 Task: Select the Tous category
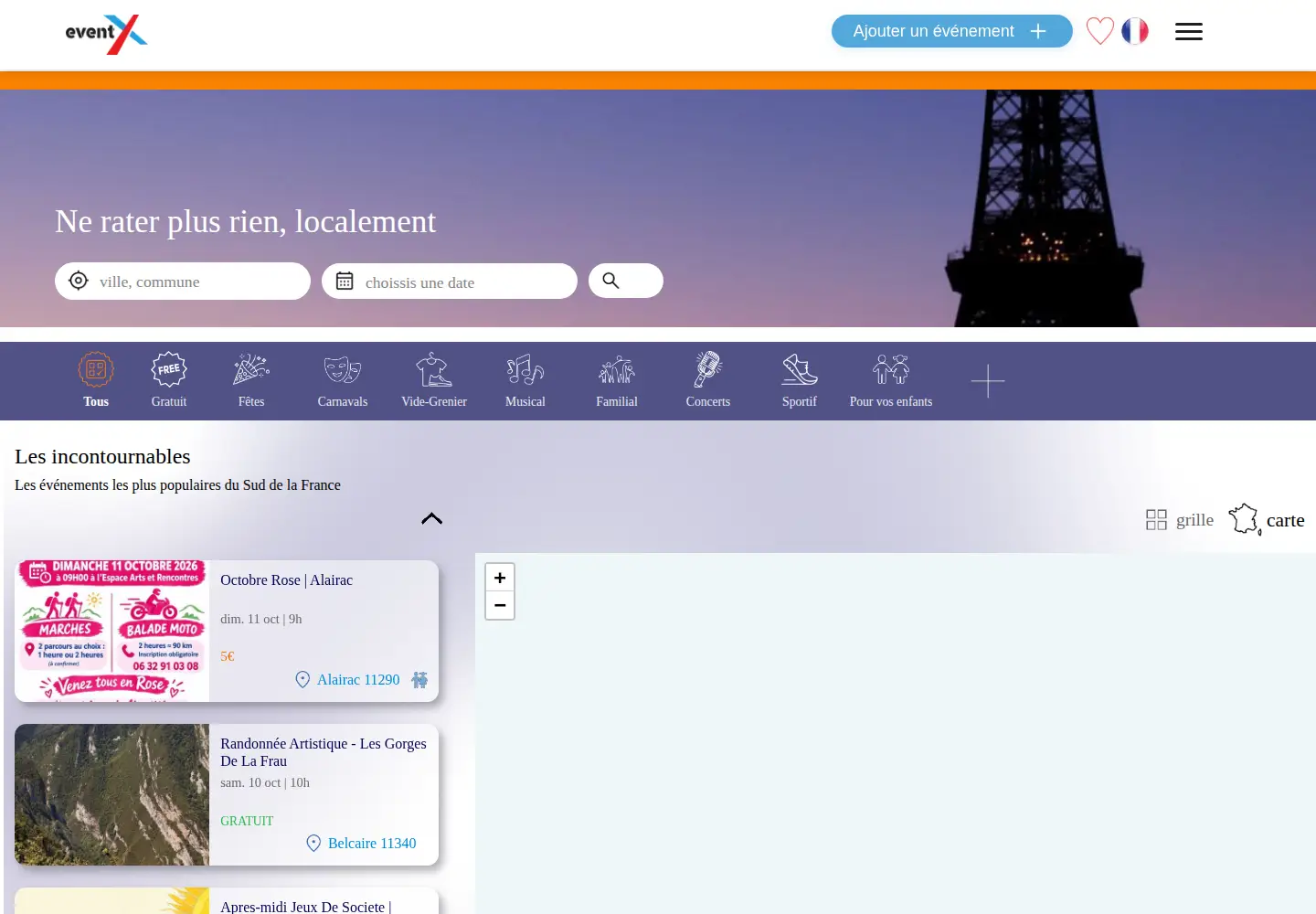tap(96, 380)
